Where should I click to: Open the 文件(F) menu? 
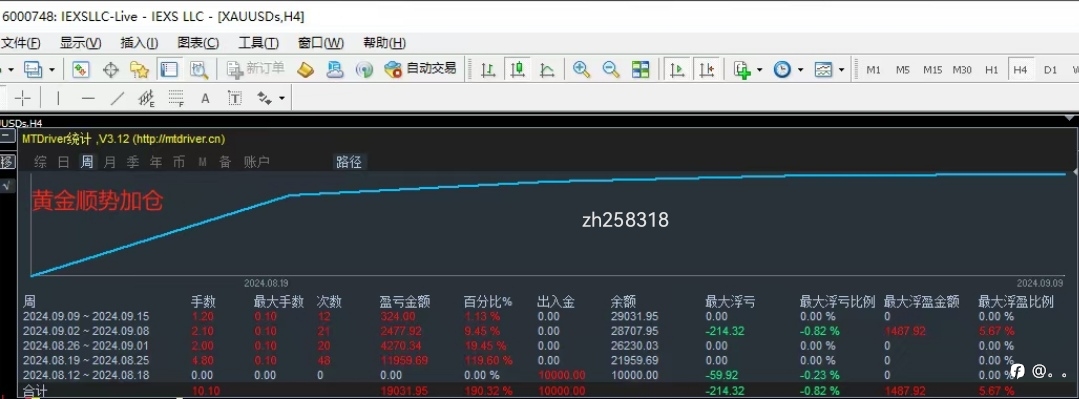(x=21, y=43)
